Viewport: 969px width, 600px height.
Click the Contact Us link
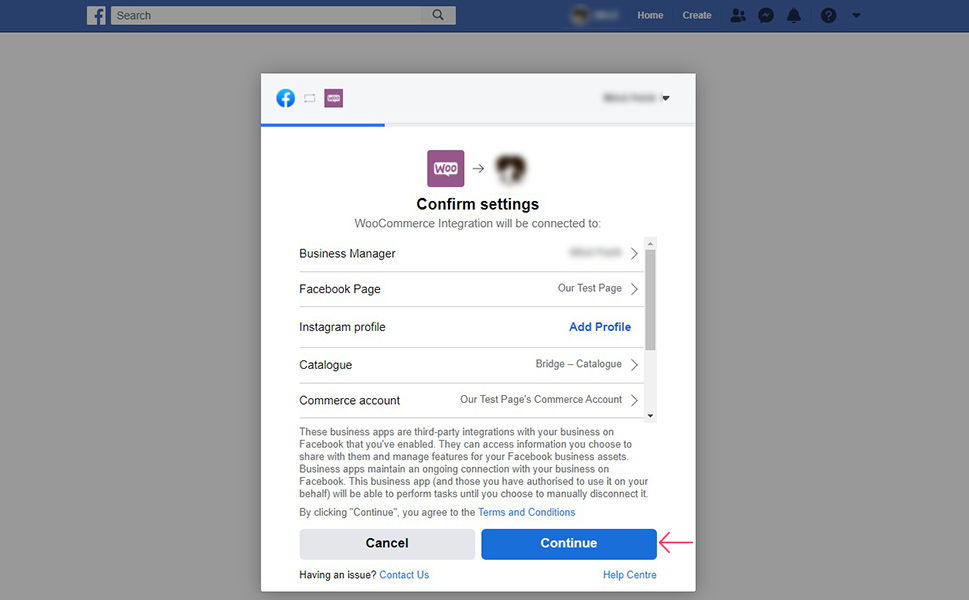coord(404,575)
